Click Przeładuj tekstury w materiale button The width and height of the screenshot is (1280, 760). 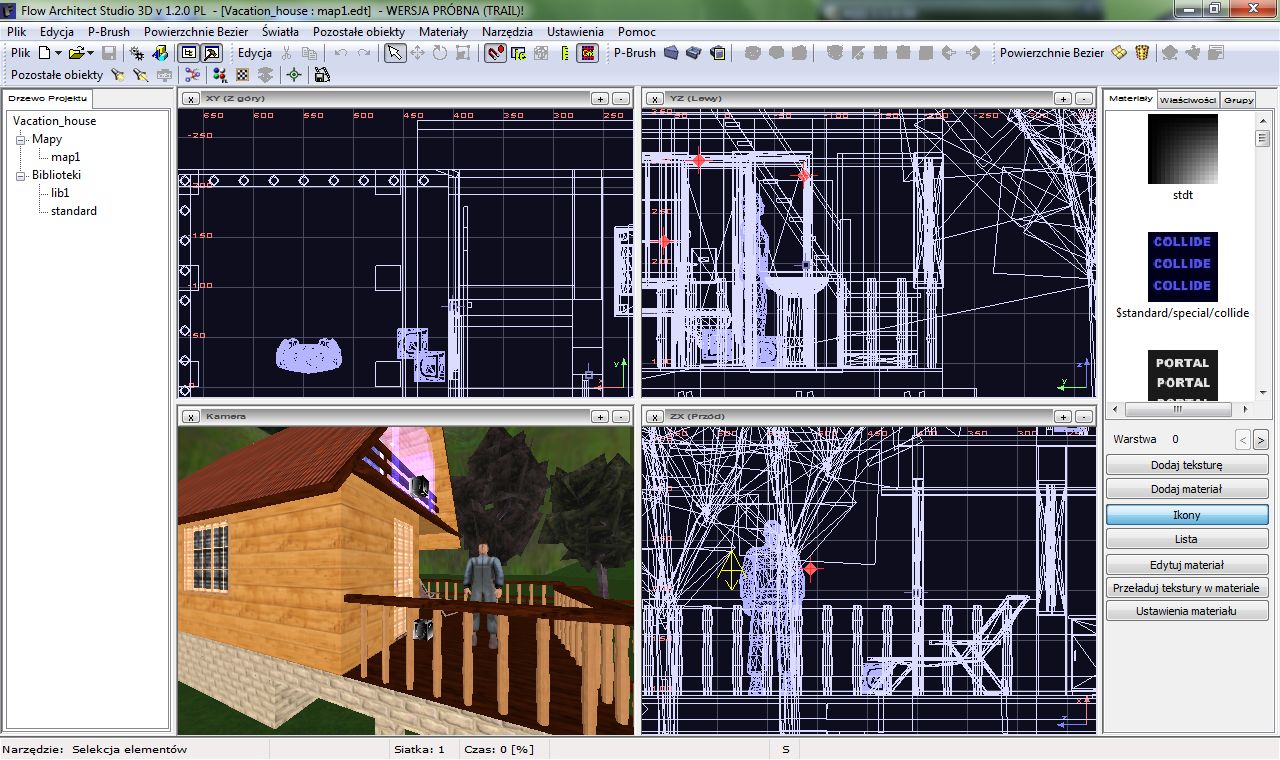(1186, 588)
